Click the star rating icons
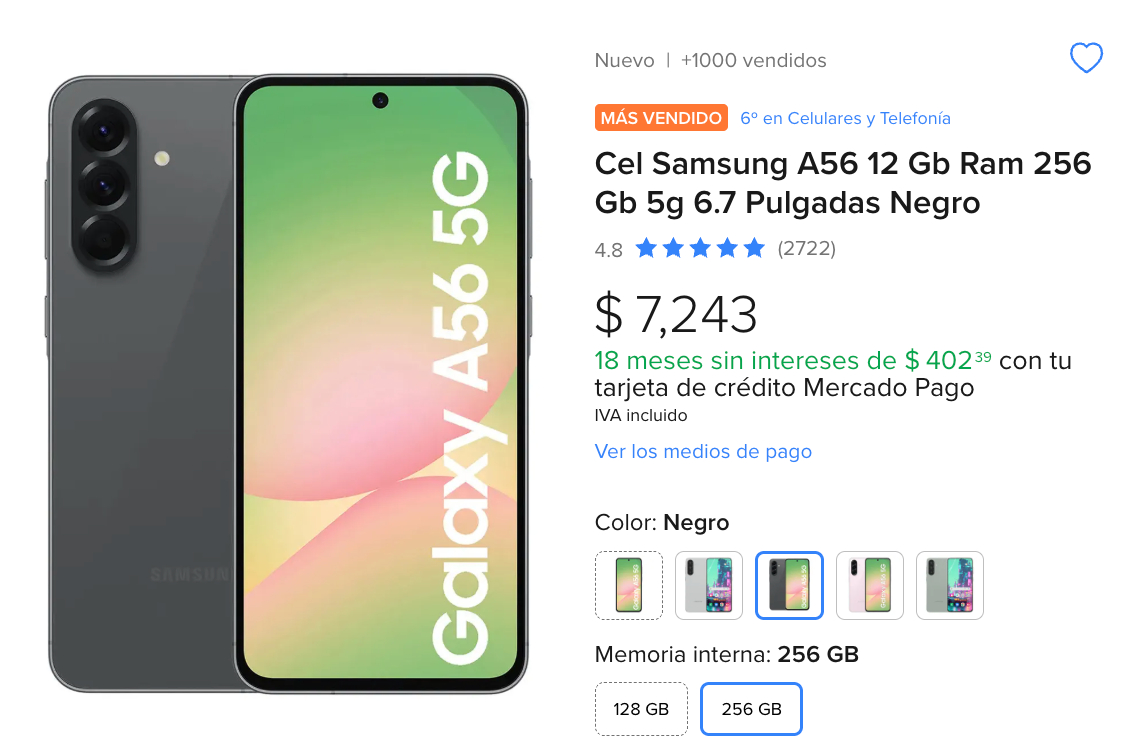The width and height of the screenshot is (1129, 745). pyautogui.click(x=700, y=248)
